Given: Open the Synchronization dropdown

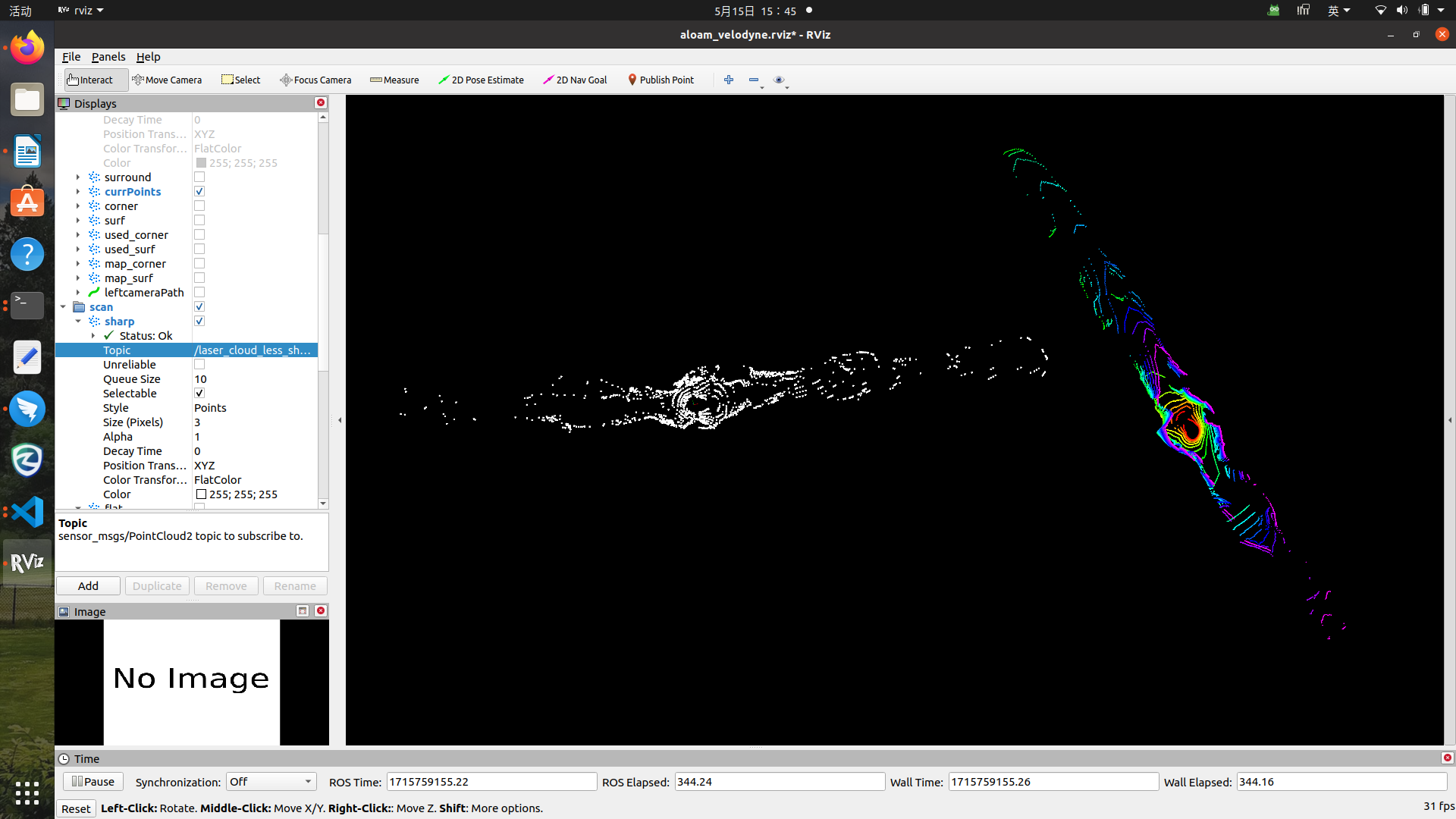Looking at the screenshot, I should pyautogui.click(x=271, y=782).
